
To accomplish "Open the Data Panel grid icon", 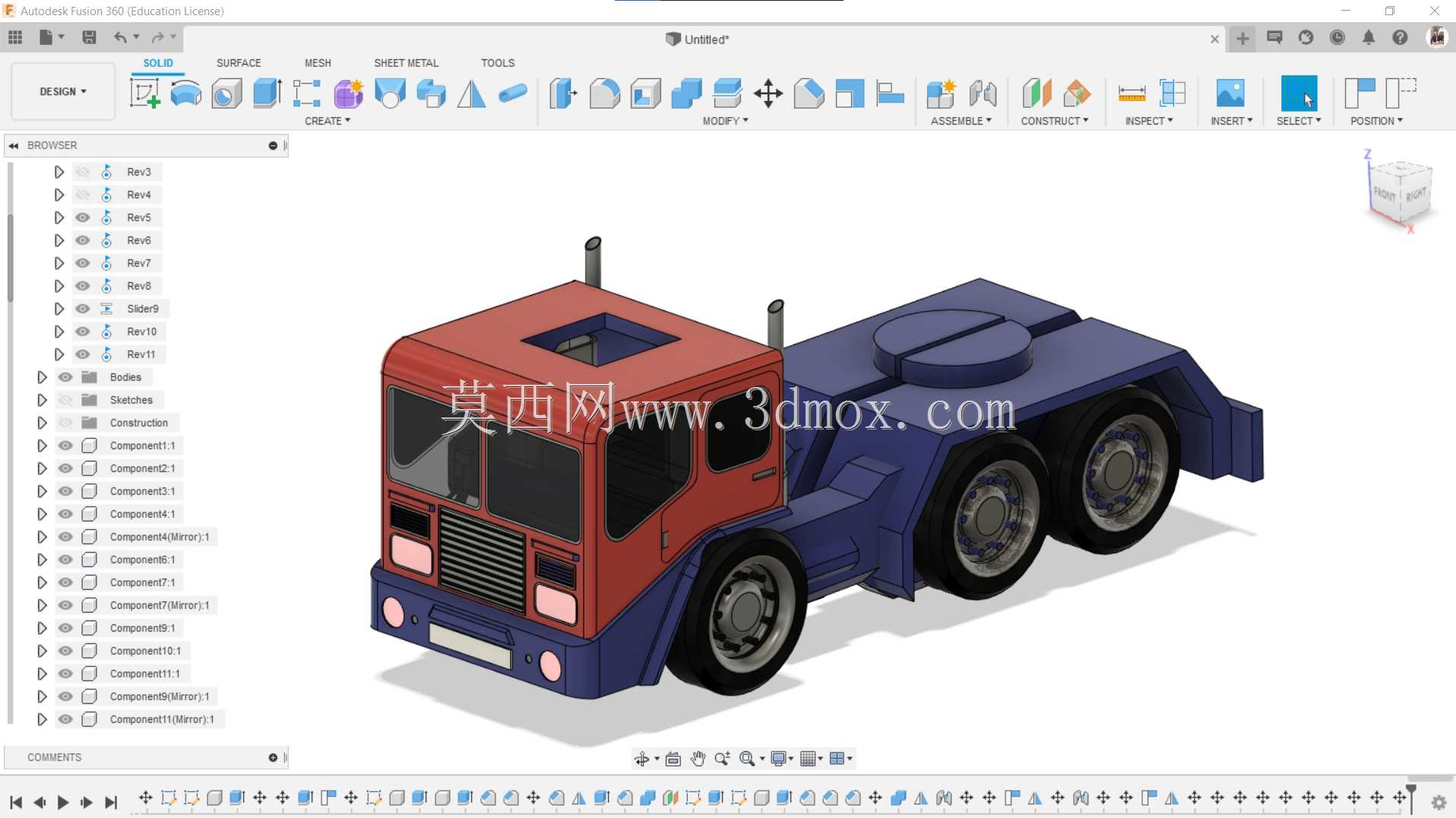I will [15, 37].
